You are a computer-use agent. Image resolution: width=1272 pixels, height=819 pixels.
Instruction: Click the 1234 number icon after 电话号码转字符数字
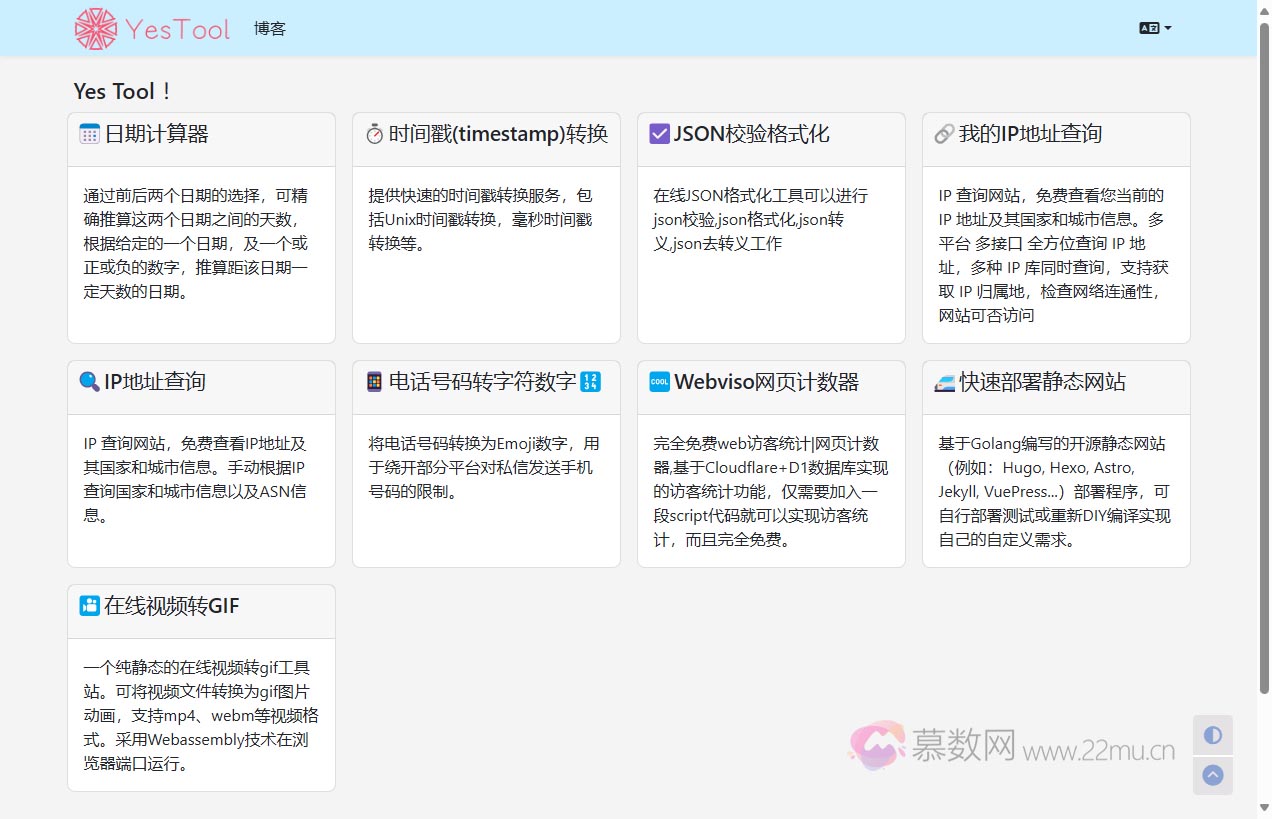(591, 382)
